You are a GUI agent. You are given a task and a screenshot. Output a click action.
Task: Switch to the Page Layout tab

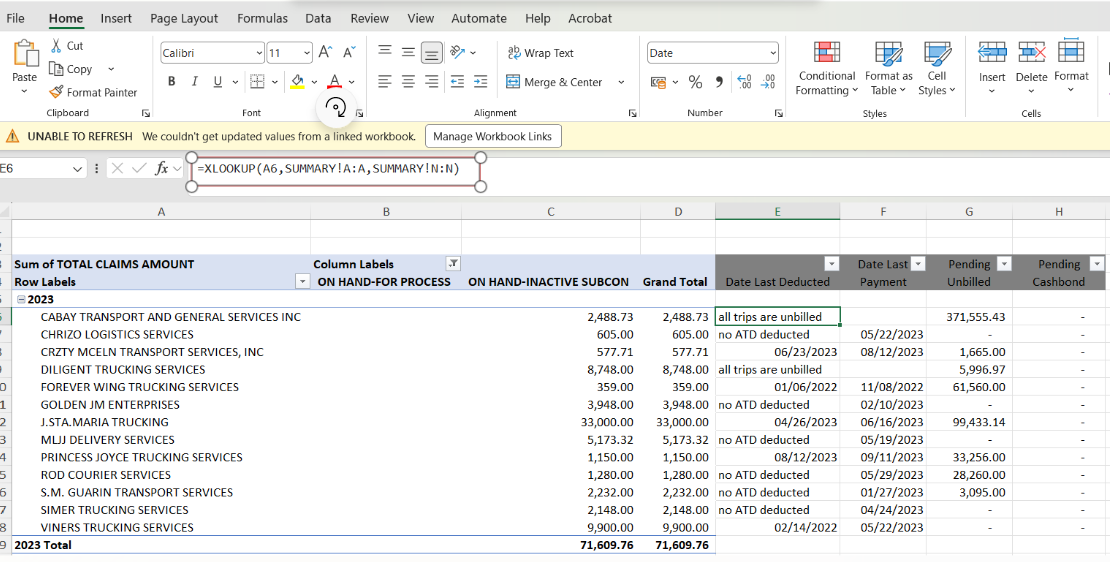(184, 18)
